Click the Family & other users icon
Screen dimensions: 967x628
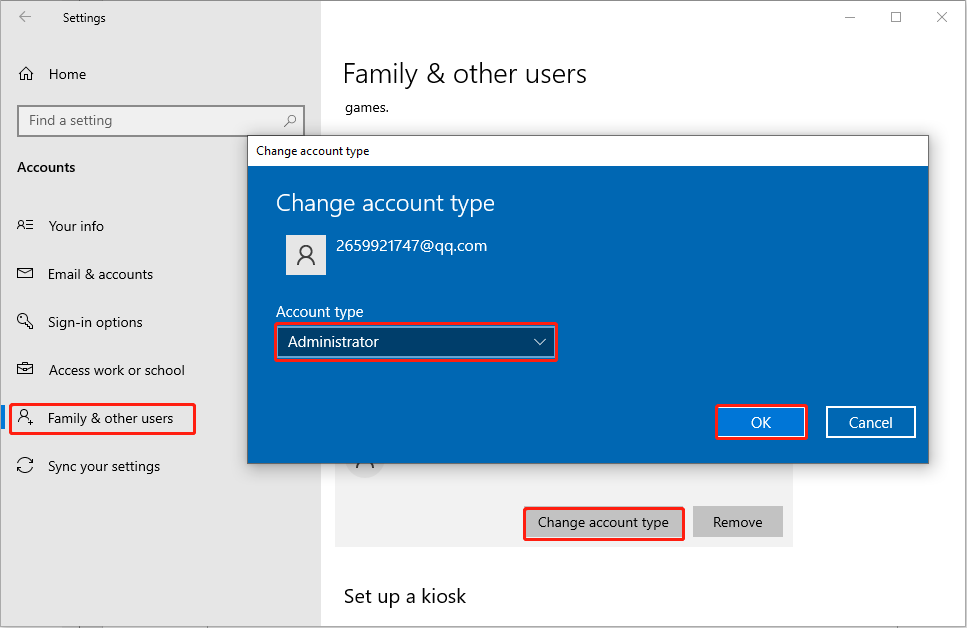pos(25,418)
